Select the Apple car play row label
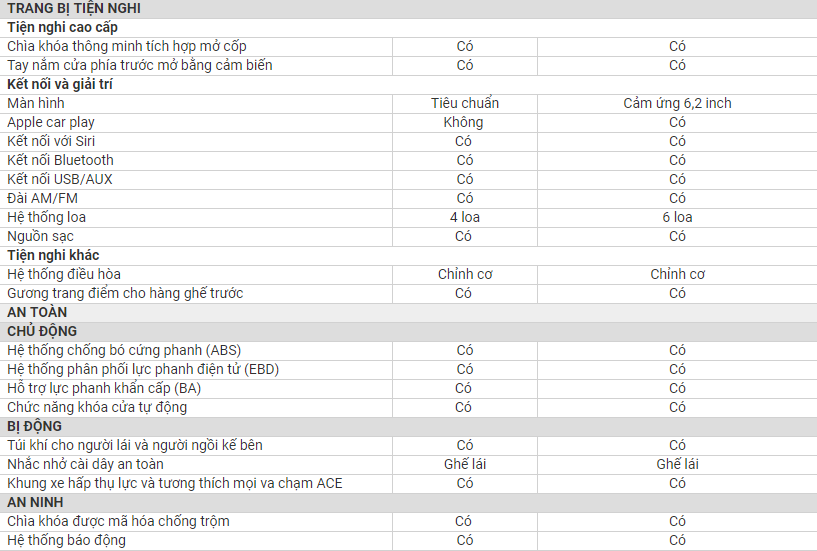817x551 pixels. (x=52, y=122)
